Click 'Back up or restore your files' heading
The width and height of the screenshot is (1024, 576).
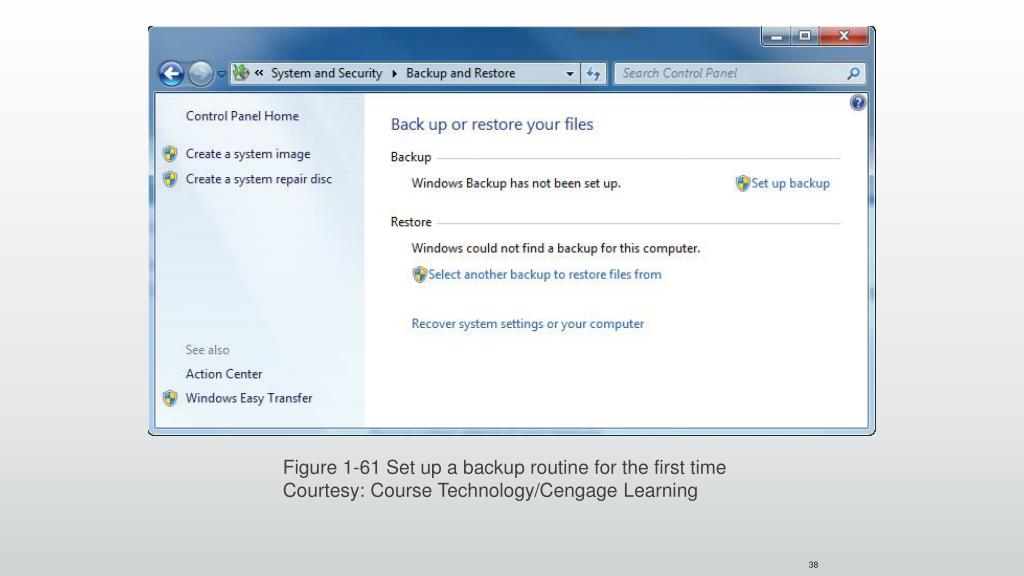pos(492,124)
